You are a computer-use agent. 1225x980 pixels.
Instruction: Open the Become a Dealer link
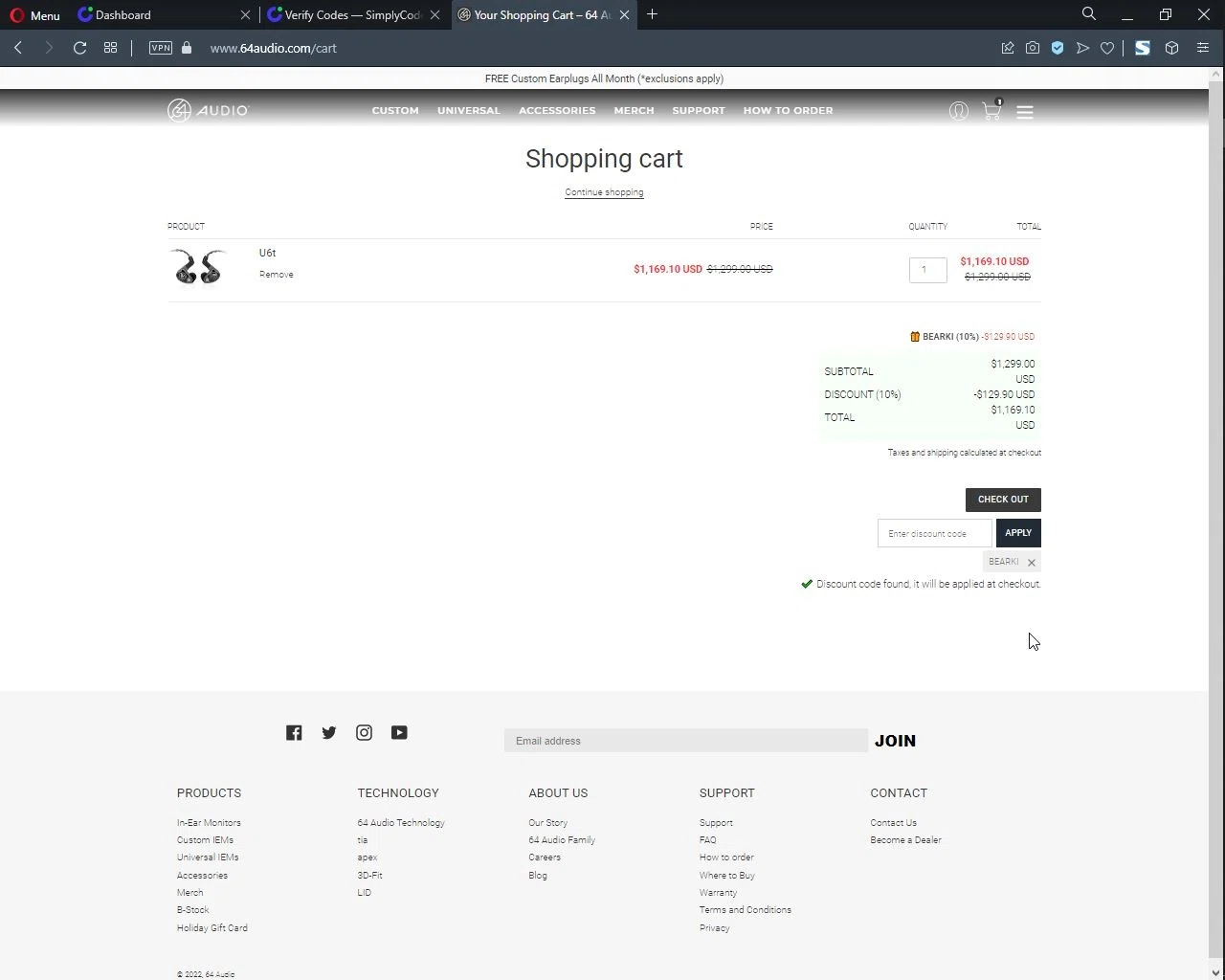point(905,840)
